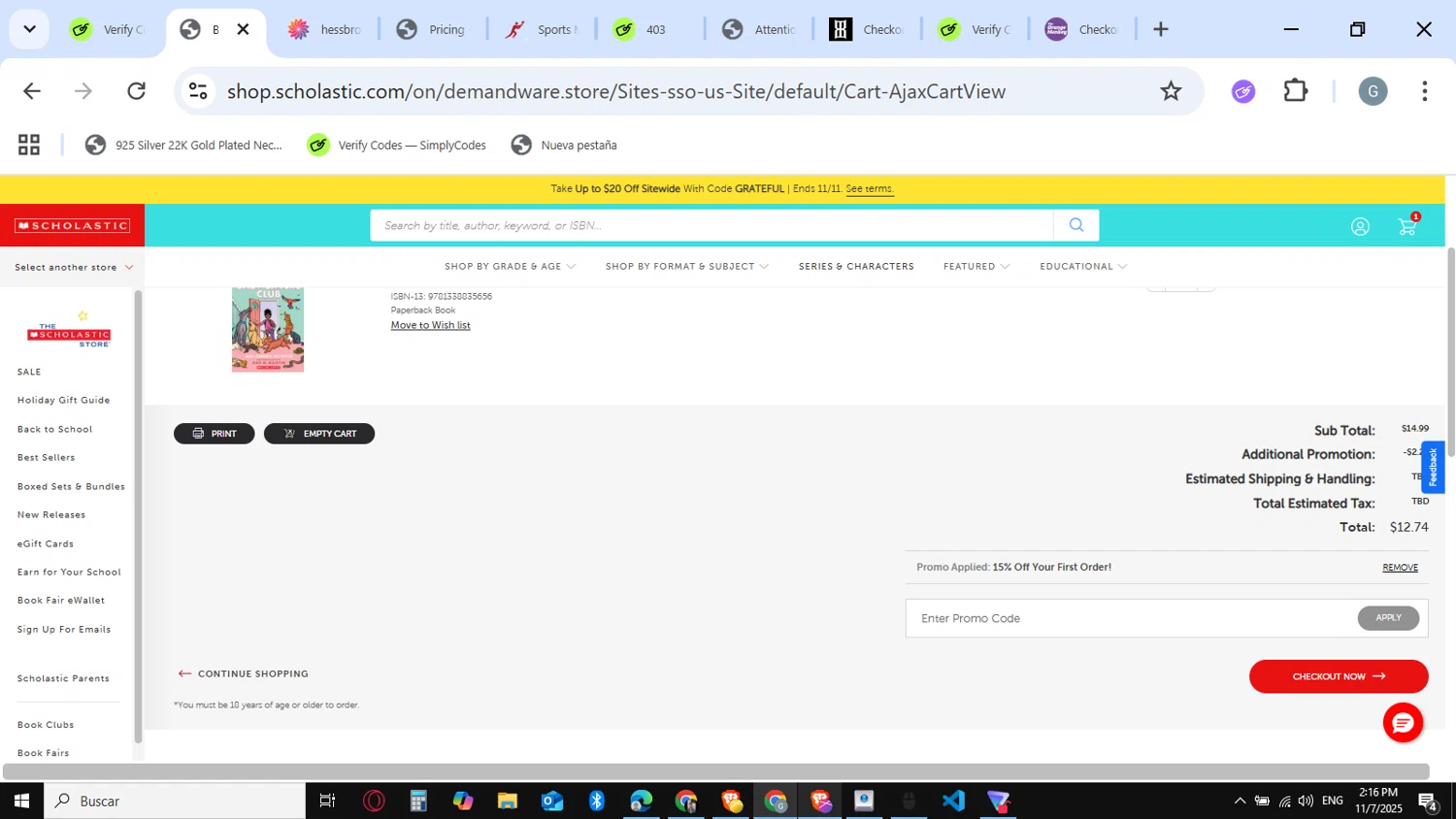
Task: Open Task View on the taskbar
Action: [x=327, y=801]
